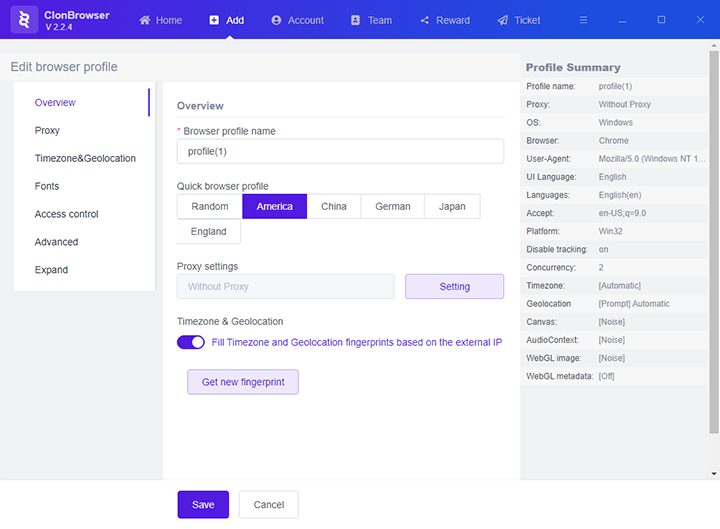Click the Ticket paper plane icon
Viewport: 720px width, 529px height.
click(x=503, y=20)
